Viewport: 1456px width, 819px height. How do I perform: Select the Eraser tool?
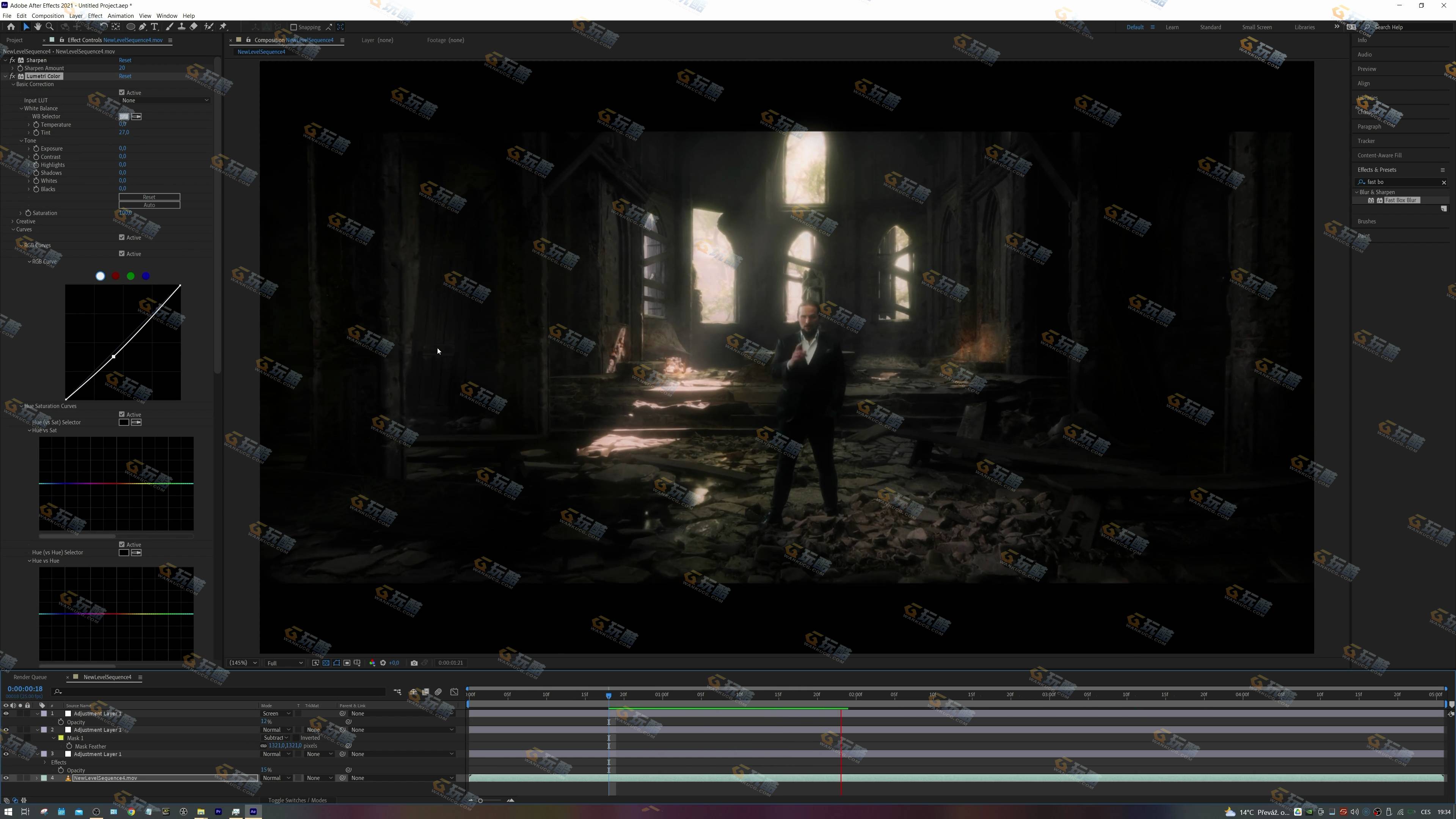pyautogui.click(x=193, y=27)
